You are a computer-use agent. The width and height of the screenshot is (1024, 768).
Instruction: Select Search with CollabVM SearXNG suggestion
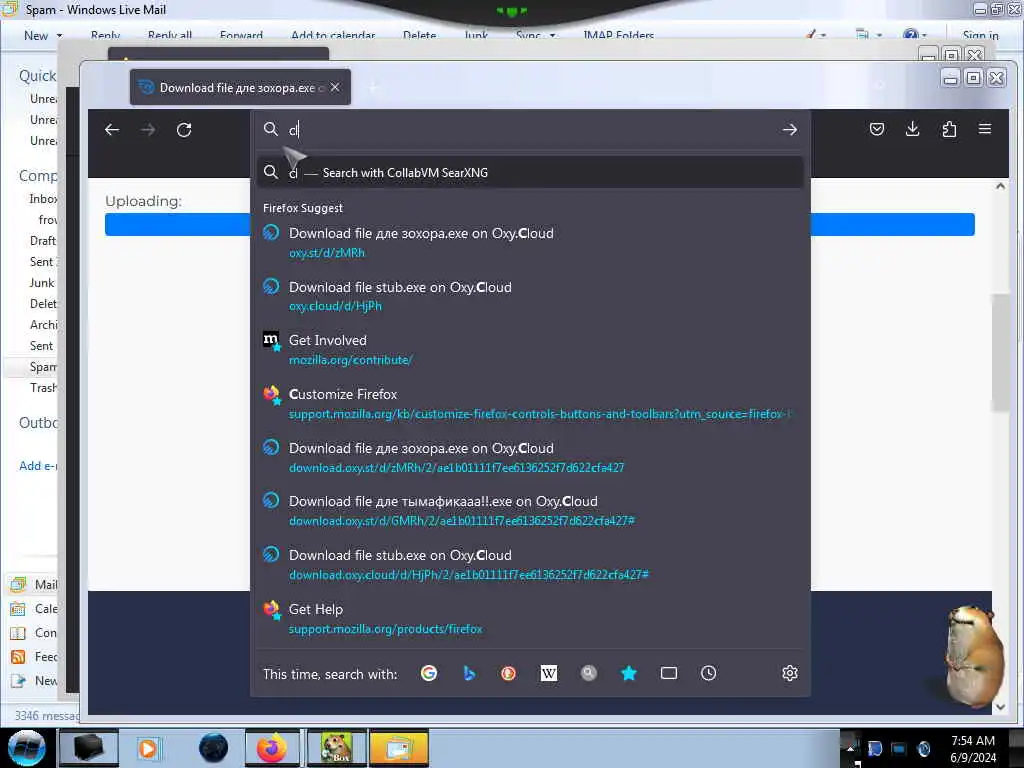tap(530, 172)
